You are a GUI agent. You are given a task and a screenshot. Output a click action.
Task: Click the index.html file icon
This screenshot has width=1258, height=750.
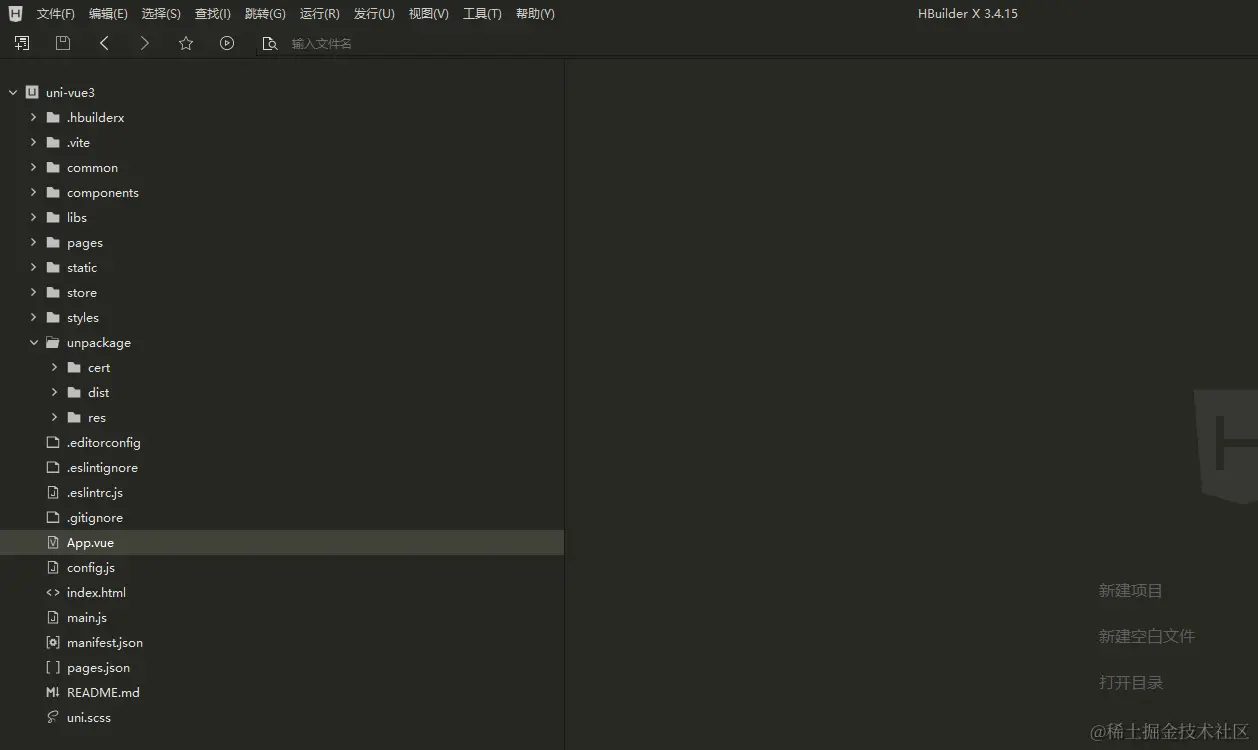[x=53, y=592]
